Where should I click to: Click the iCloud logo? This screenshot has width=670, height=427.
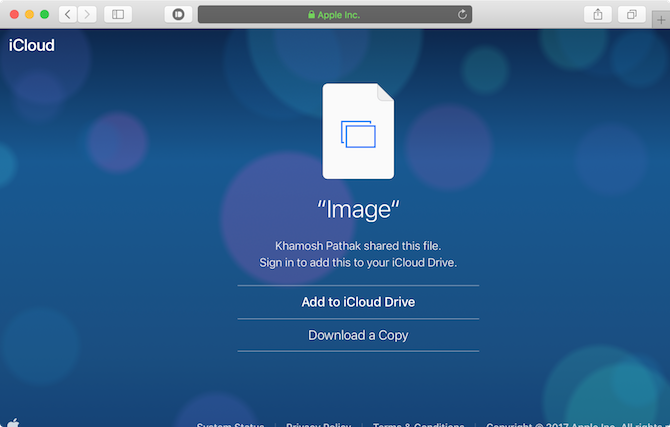pyautogui.click(x=32, y=45)
